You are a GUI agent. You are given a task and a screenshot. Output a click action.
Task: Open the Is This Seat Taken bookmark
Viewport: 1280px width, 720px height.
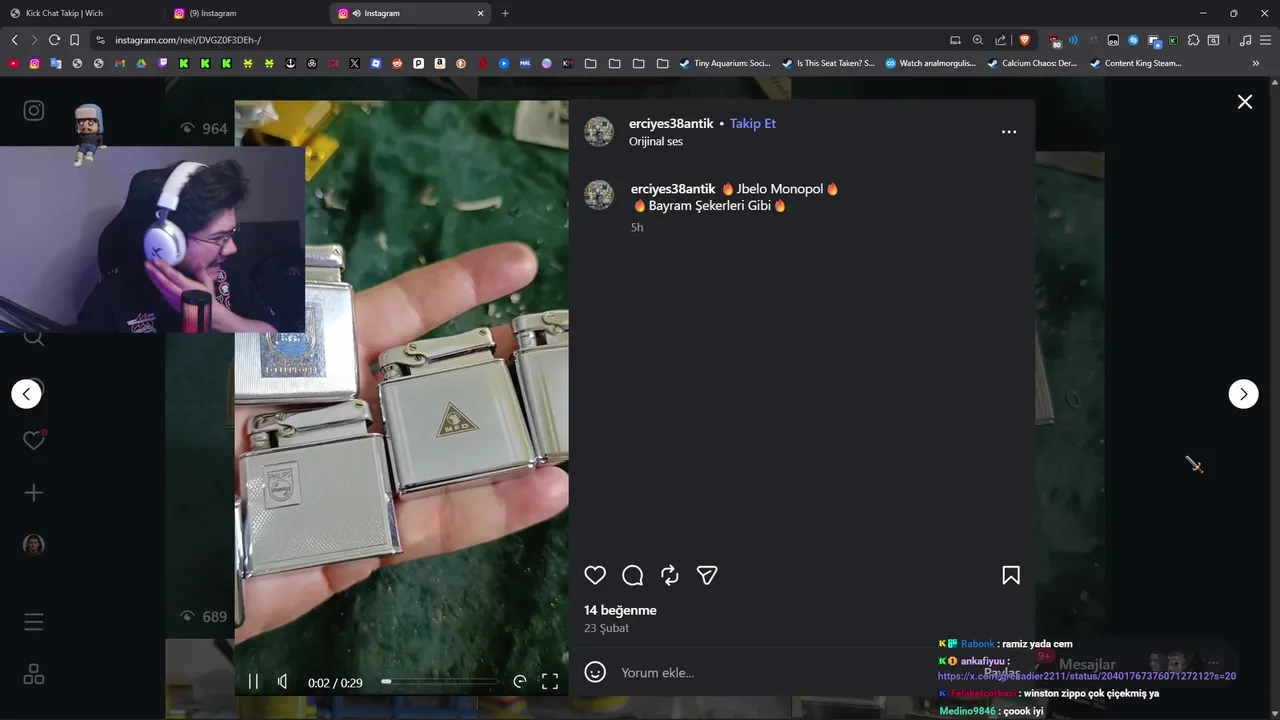[x=828, y=63]
